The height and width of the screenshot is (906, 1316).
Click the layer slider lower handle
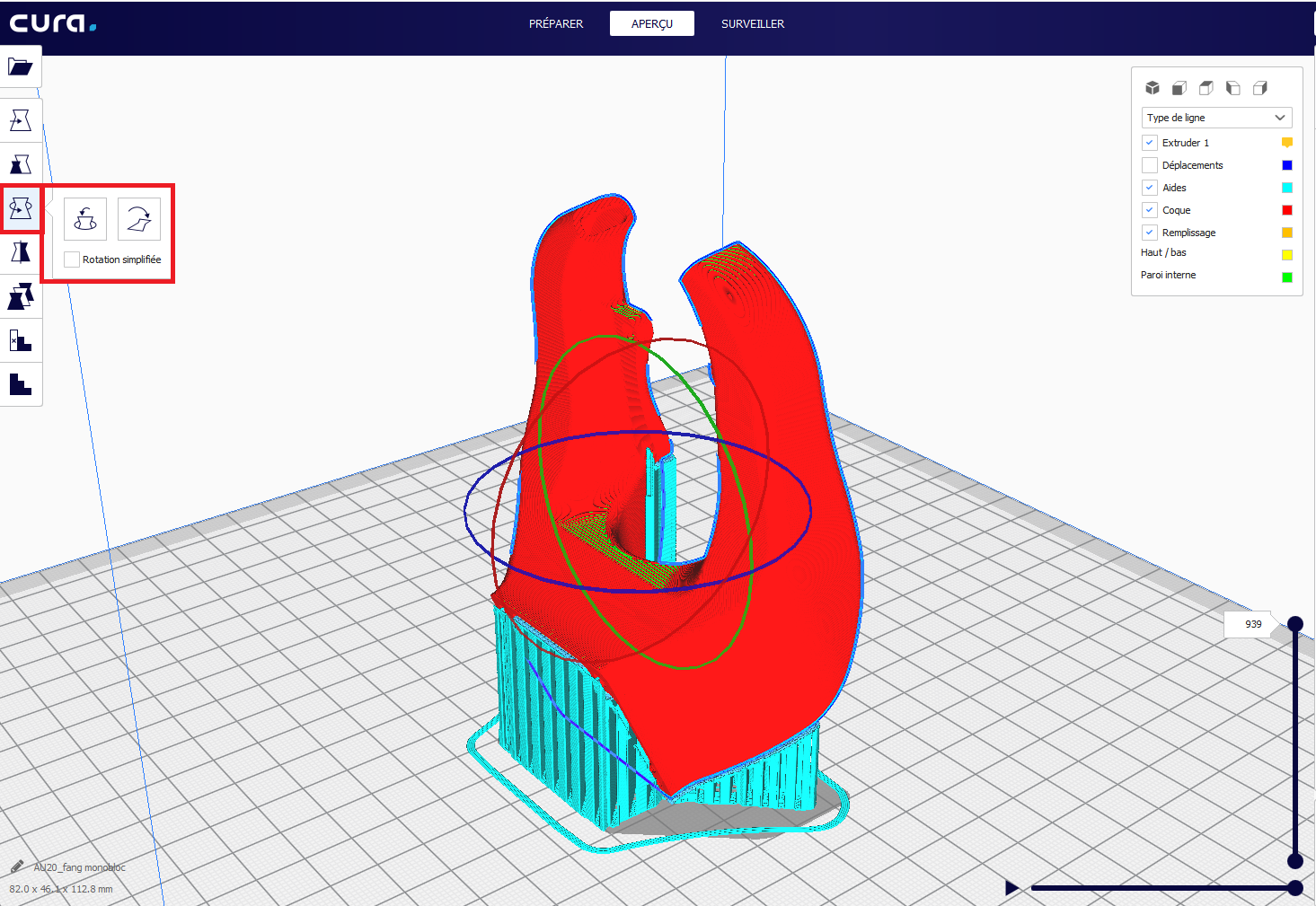point(1295,861)
